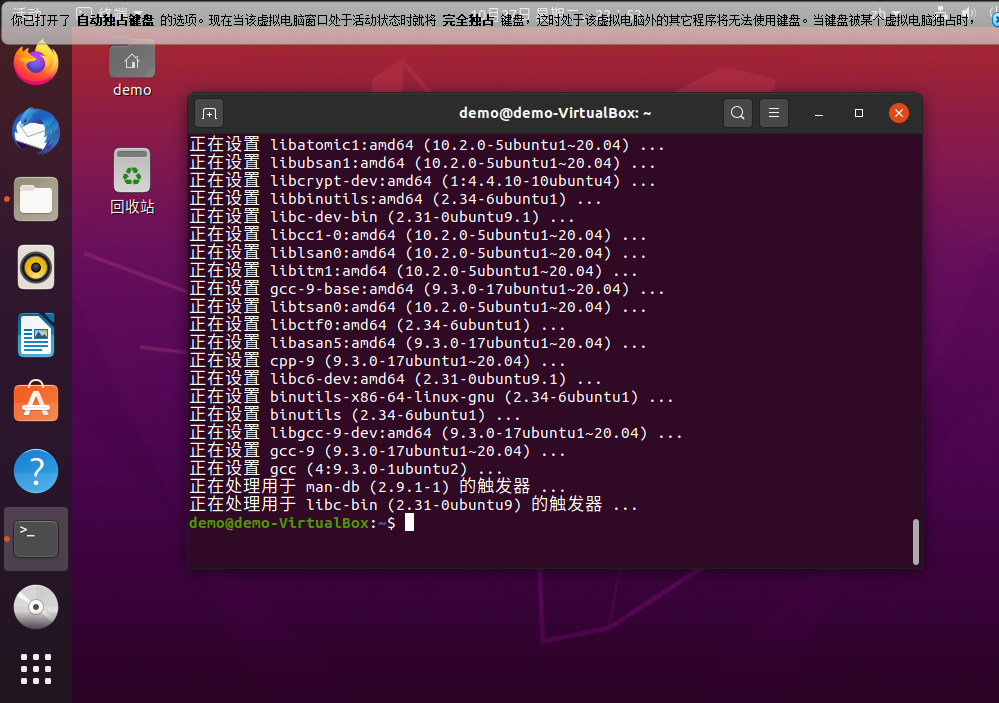Click the line with libcc1-0:amd64
The image size is (999, 703).
pyautogui.click(x=418, y=235)
